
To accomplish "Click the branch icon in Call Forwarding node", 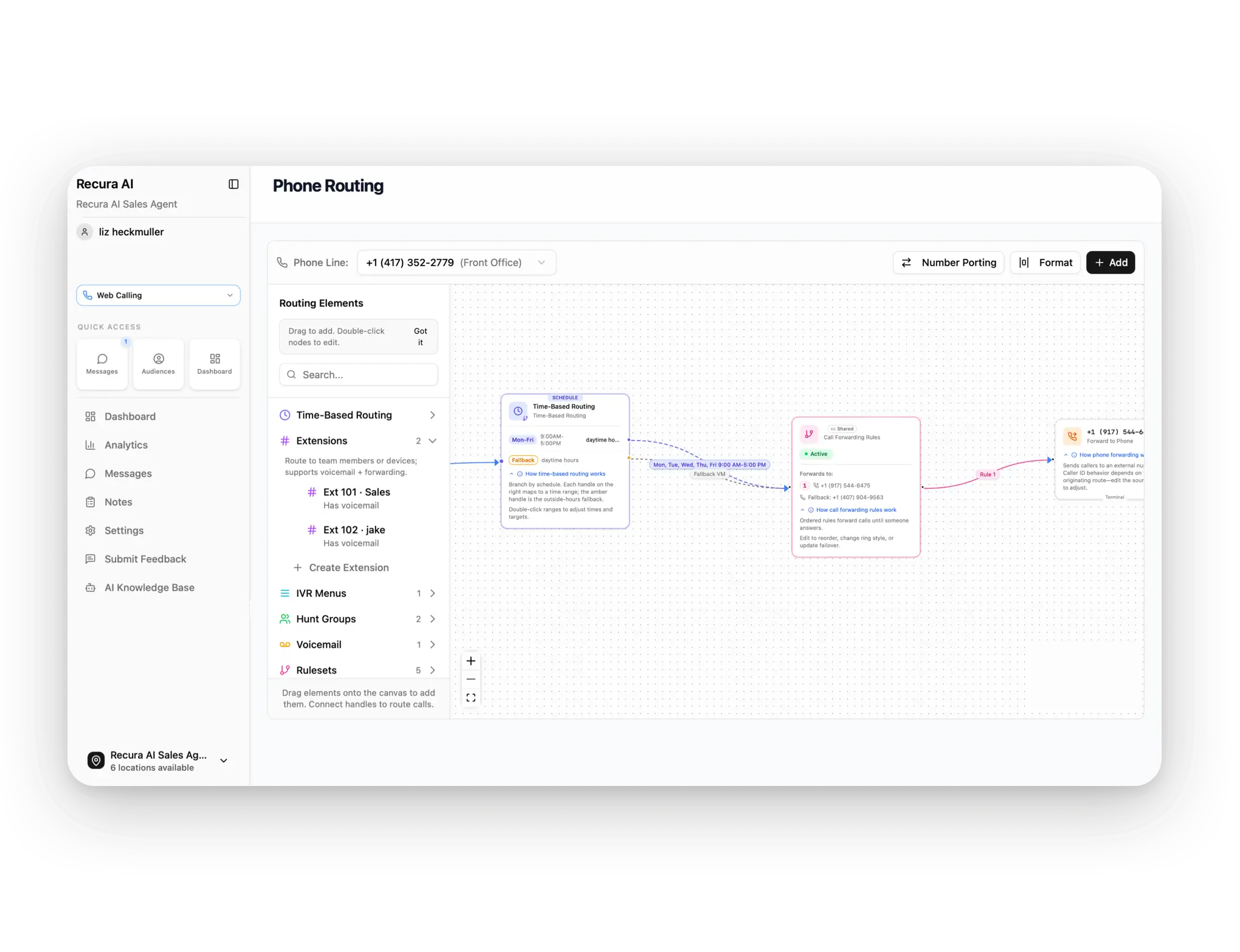I will coord(808,434).
